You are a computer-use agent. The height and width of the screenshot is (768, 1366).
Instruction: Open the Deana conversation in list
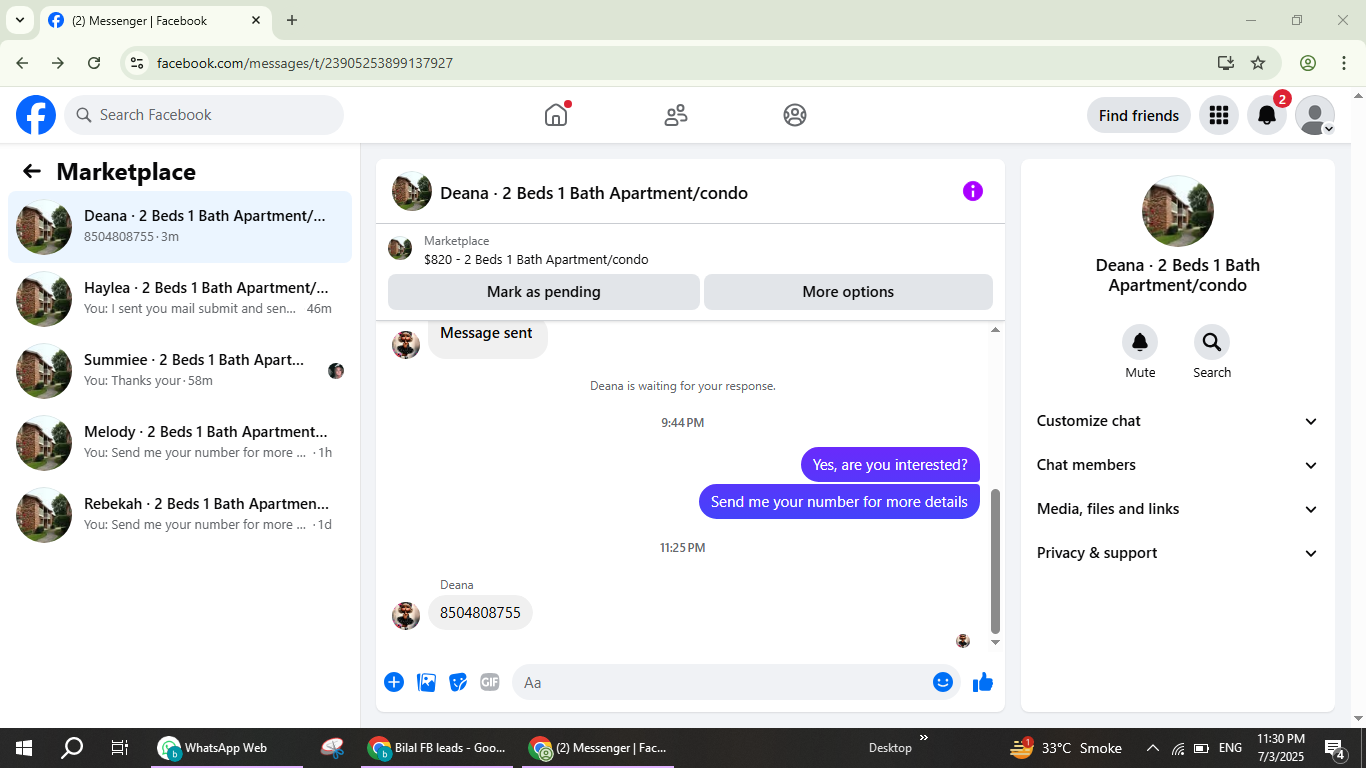coord(180,227)
